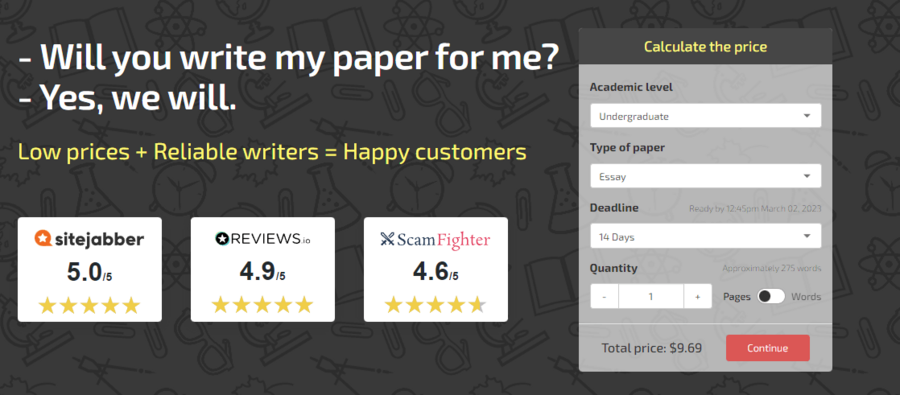
Task: Click the ScamFighter 4.6 stars row
Action: [x=436, y=305]
